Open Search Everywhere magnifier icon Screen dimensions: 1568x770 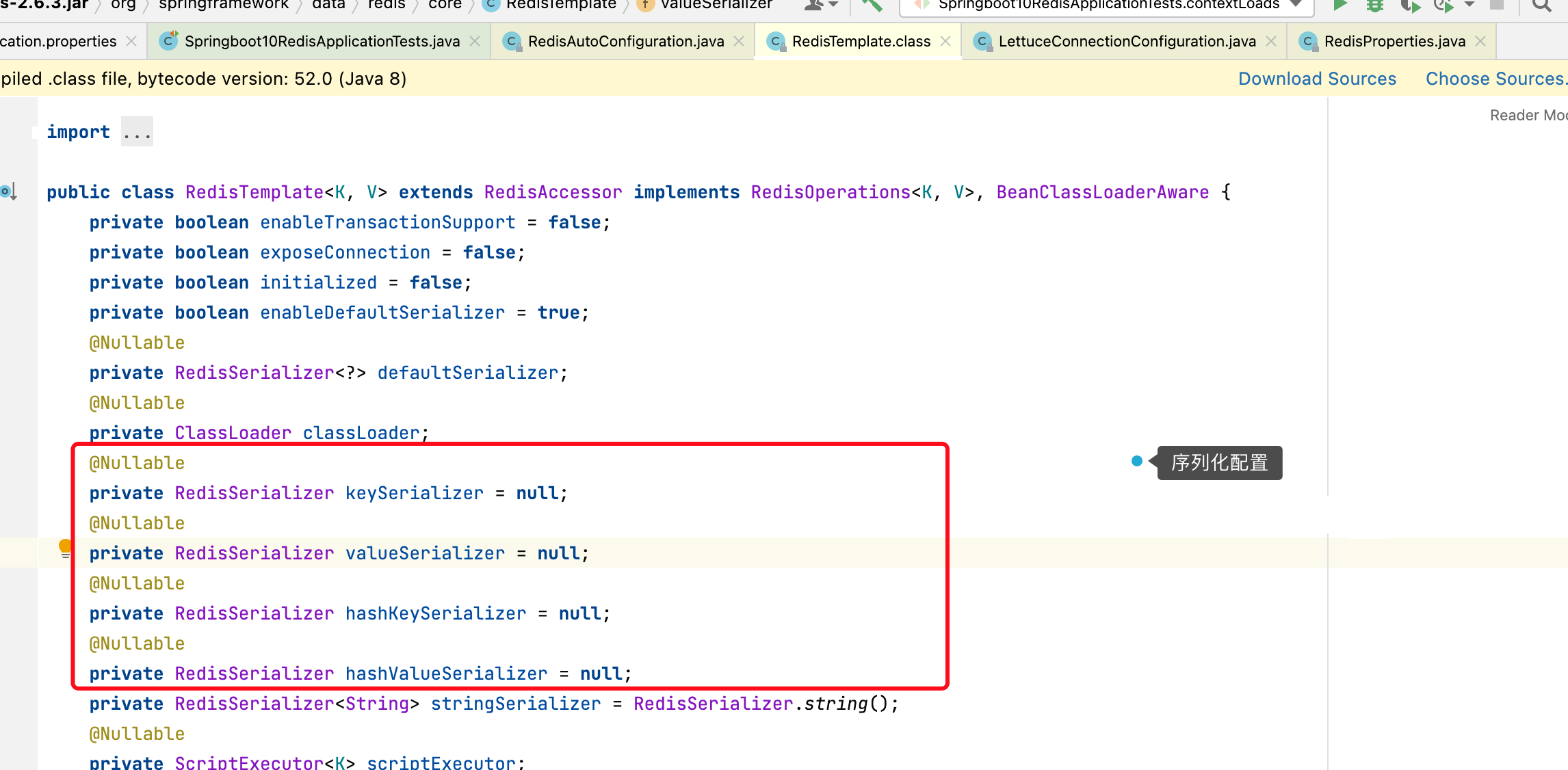coord(1541,5)
